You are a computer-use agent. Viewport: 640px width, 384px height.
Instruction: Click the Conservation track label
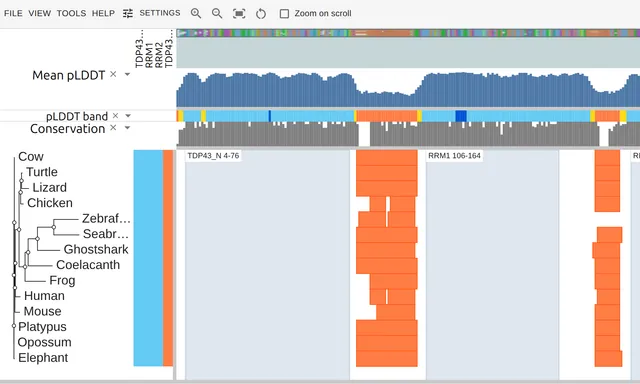click(67, 129)
